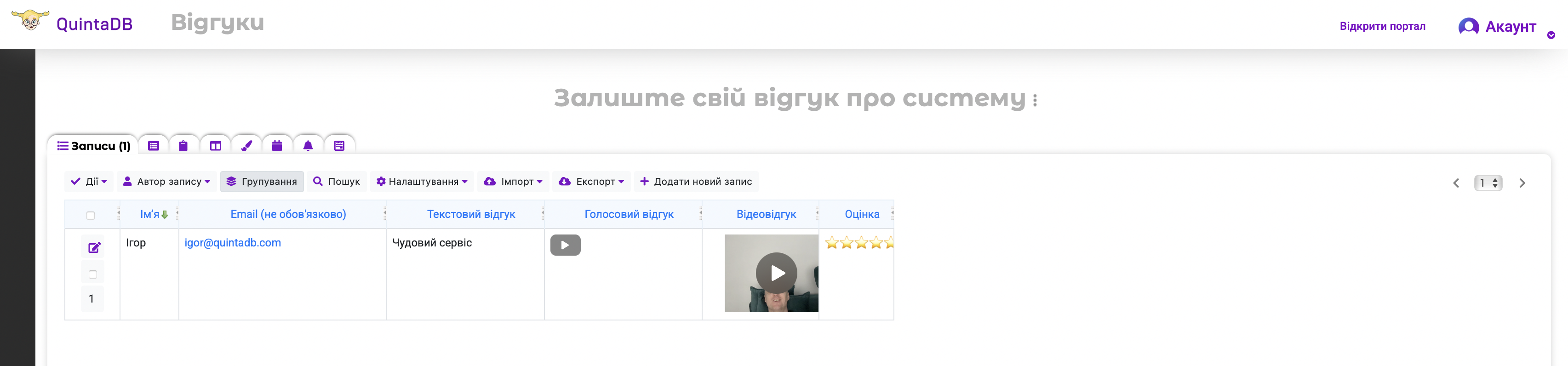Click the Групування button
1568x366 pixels.
[262, 182]
